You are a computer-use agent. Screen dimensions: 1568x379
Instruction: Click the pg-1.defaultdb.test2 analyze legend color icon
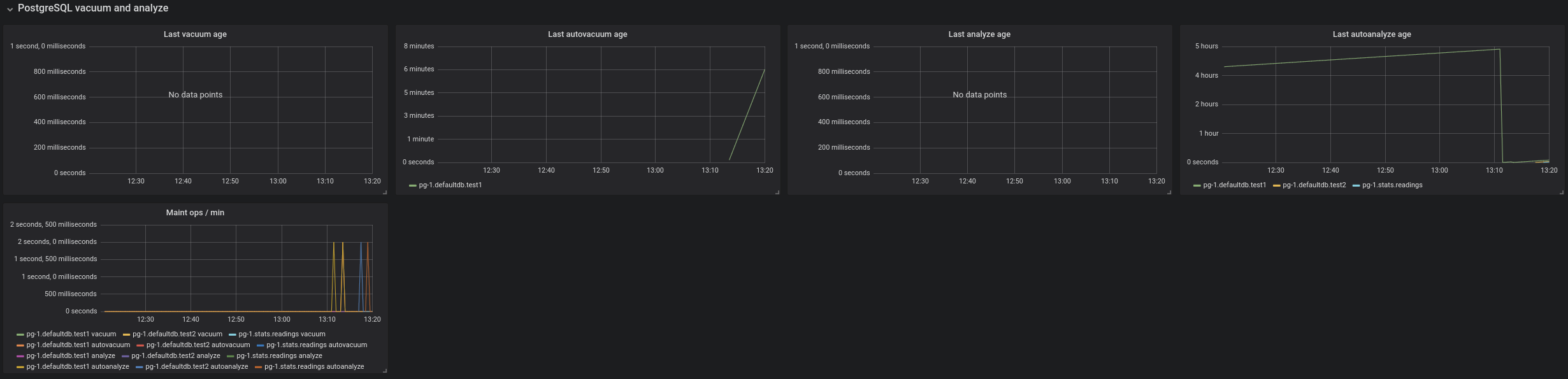126,356
